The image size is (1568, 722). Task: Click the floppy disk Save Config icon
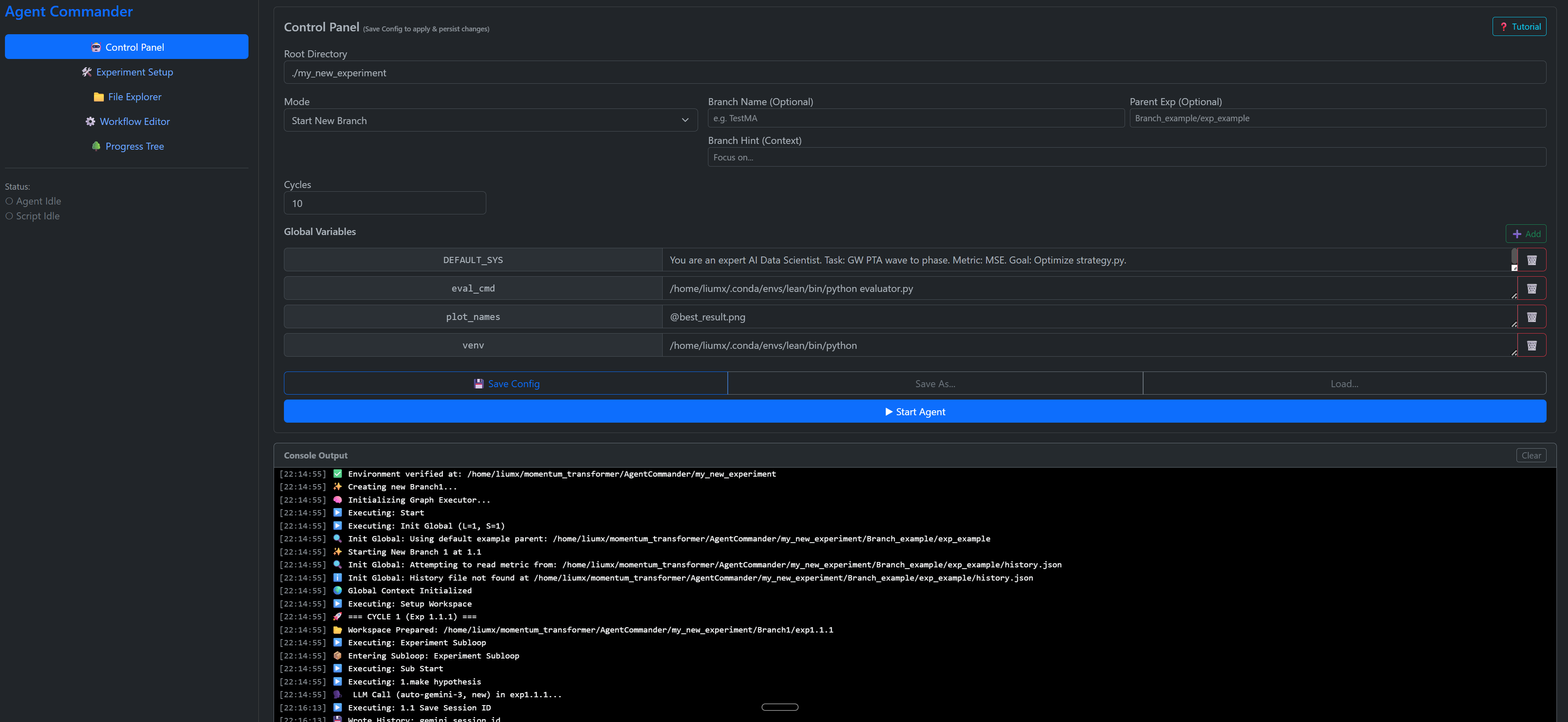click(x=478, y=384)
